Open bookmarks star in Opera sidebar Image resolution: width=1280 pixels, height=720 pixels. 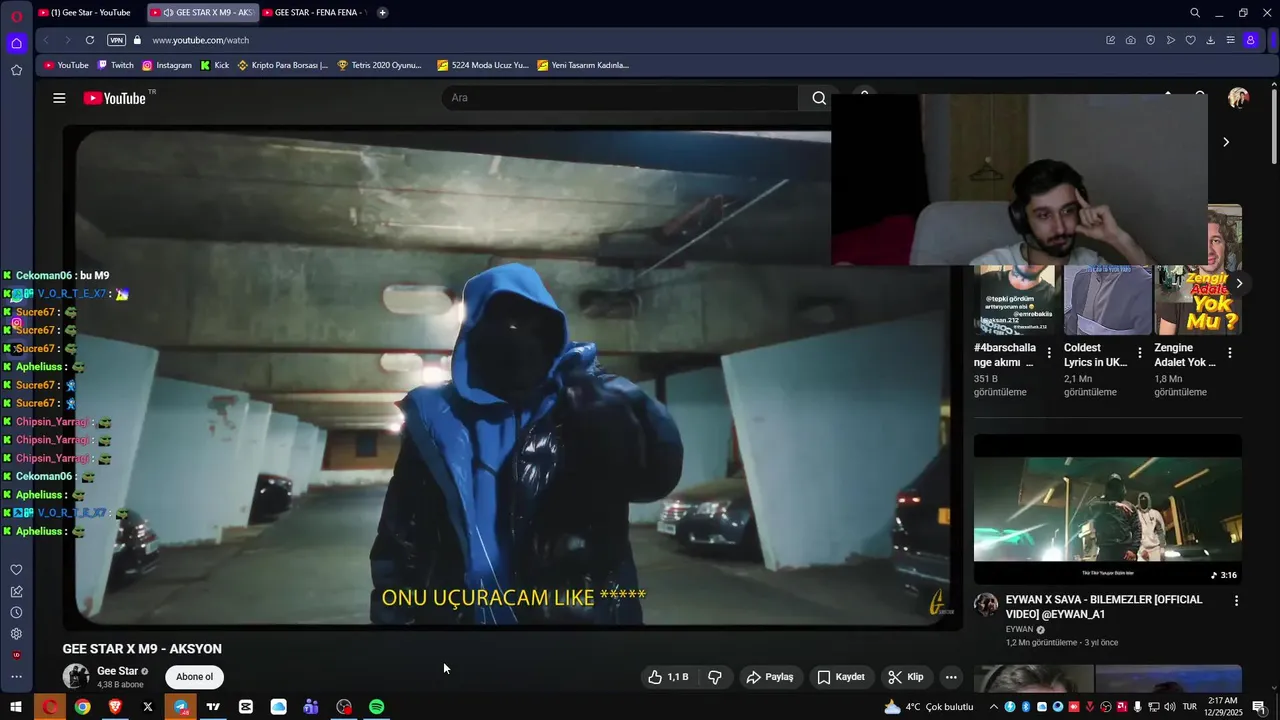click(16, 70)
